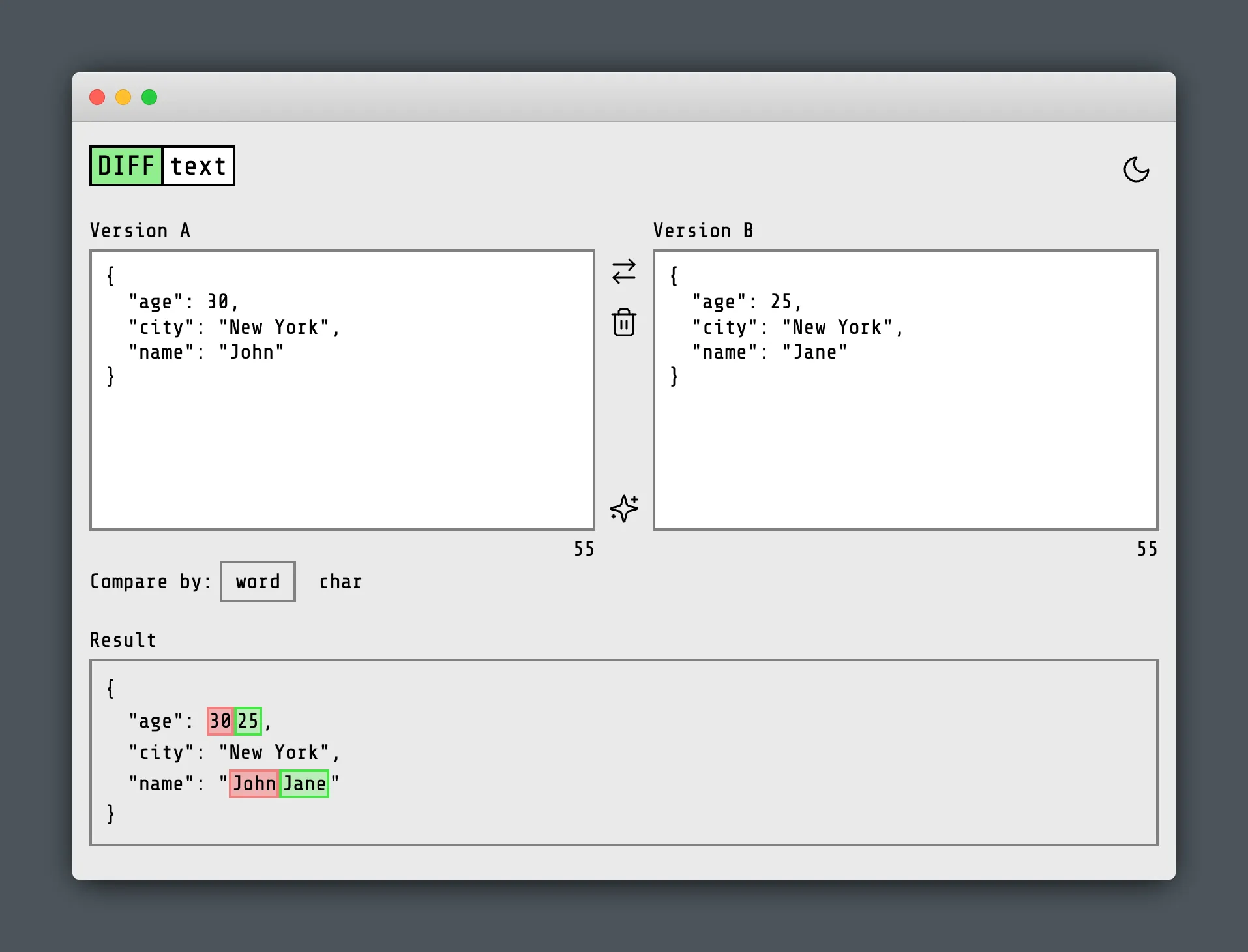Click the Result panel area
Image resolution: width=1248 pixels, height=952 pixels.
(623, 751)
